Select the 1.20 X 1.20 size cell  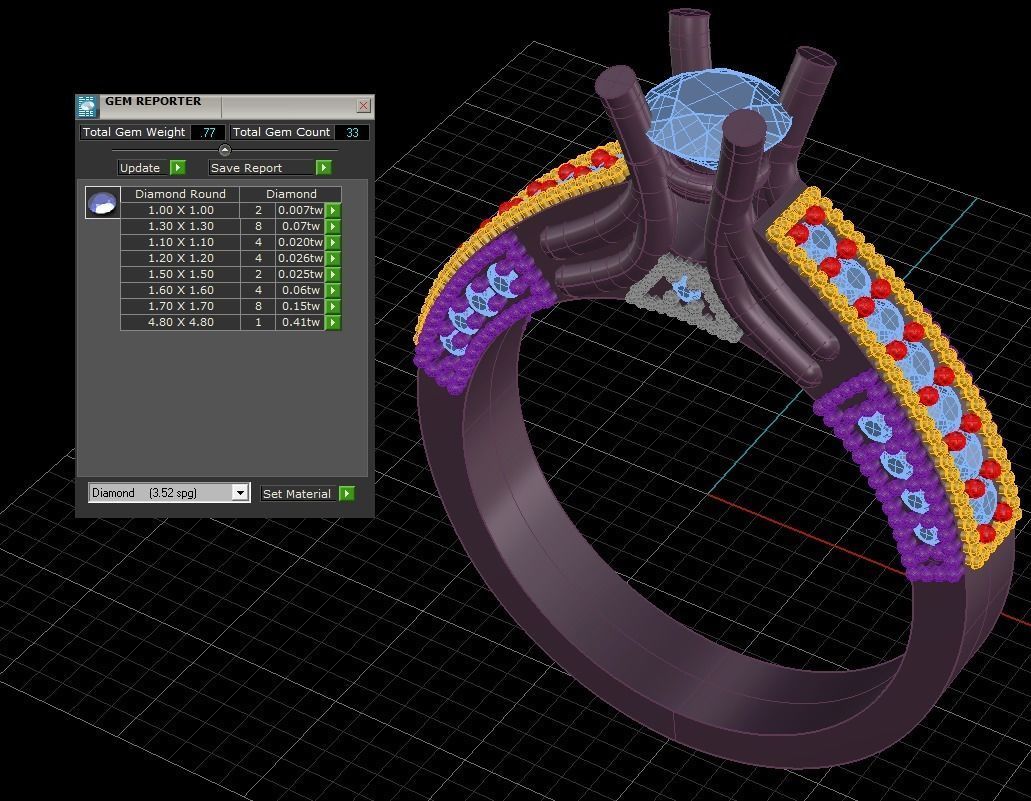[x=180, y=258]
